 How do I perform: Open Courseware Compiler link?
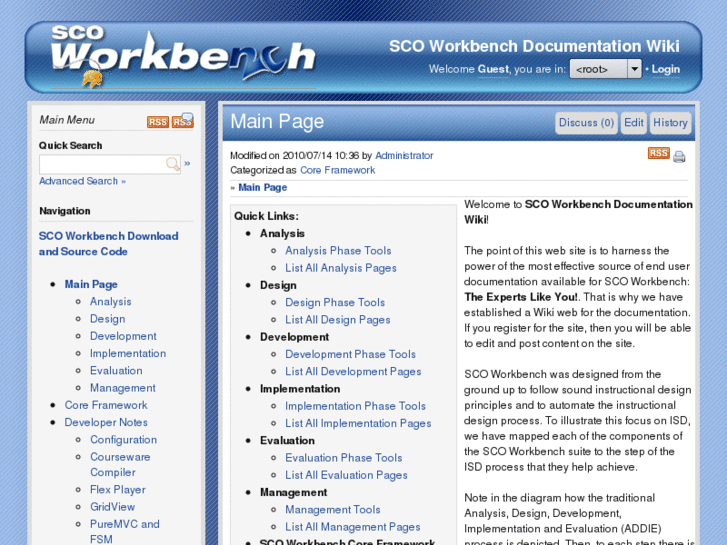click(x=120, y=464)
